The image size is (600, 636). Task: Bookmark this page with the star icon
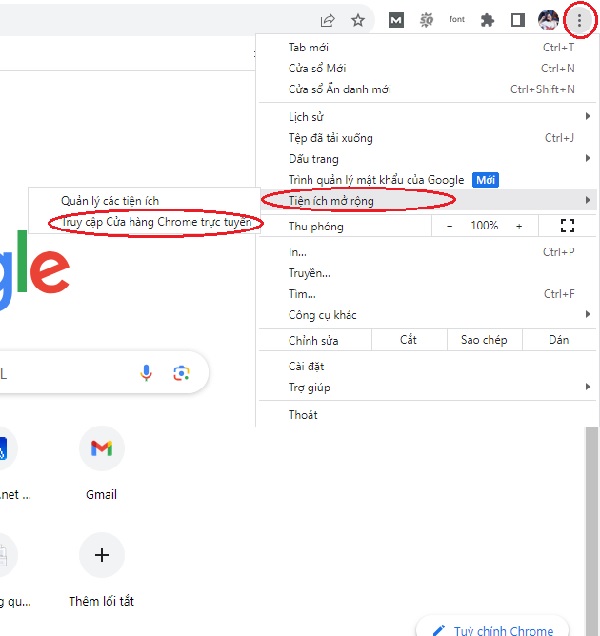pyautogui.click(x=357, y=20)
